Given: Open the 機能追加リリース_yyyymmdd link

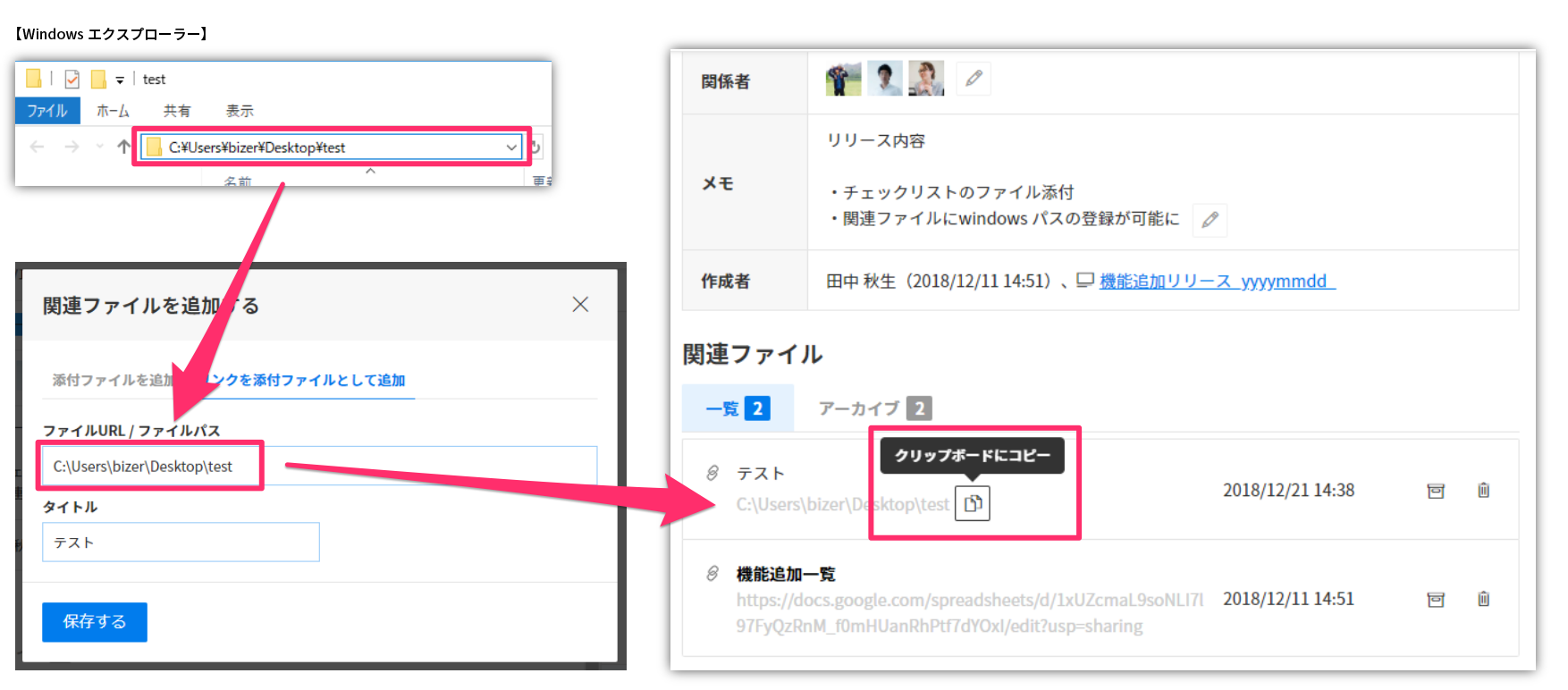Looking at the screenshot, I should point(1217,282).
